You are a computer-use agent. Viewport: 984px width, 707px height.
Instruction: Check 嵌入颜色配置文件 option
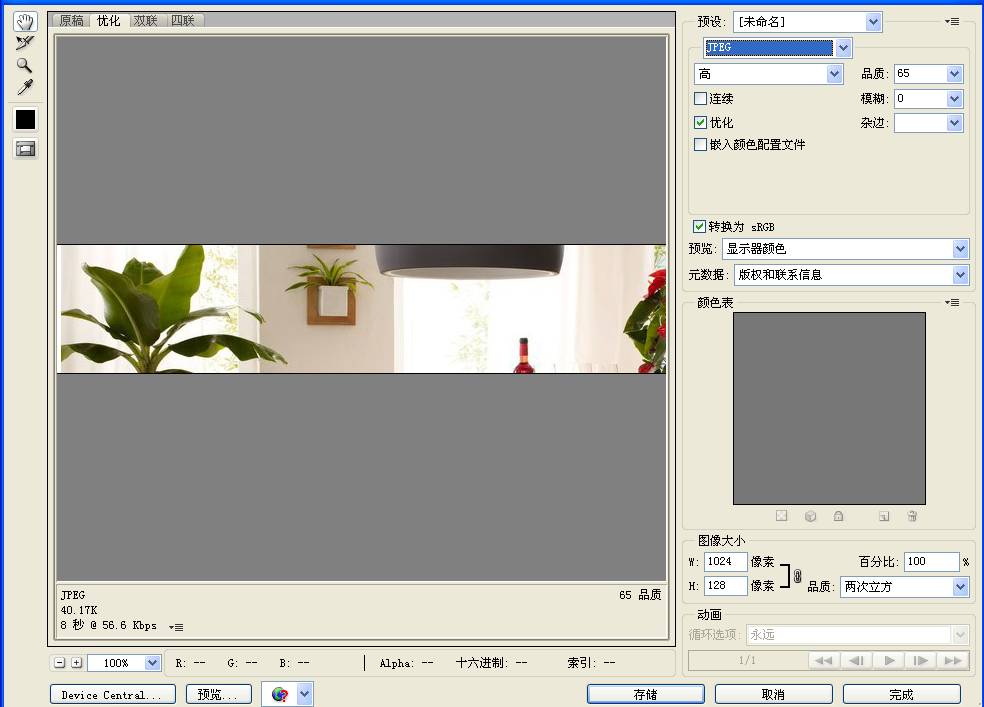pos(700,144)
